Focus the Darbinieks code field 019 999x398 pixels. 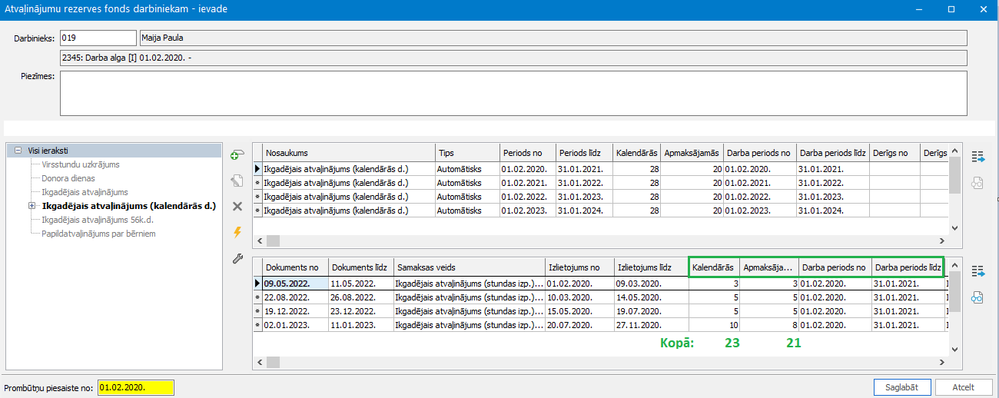pyautogui.click(x=97, y=38)
